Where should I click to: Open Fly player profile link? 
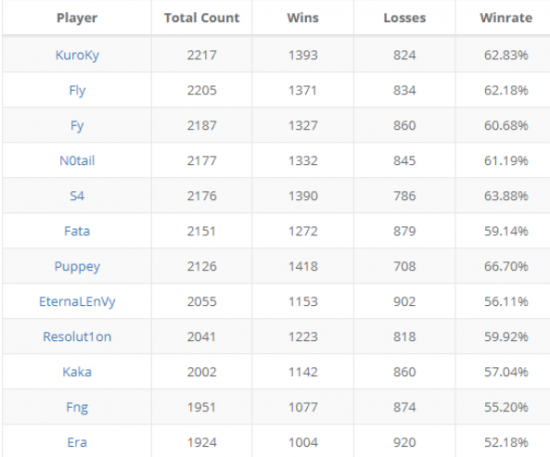tap(77, 91)
